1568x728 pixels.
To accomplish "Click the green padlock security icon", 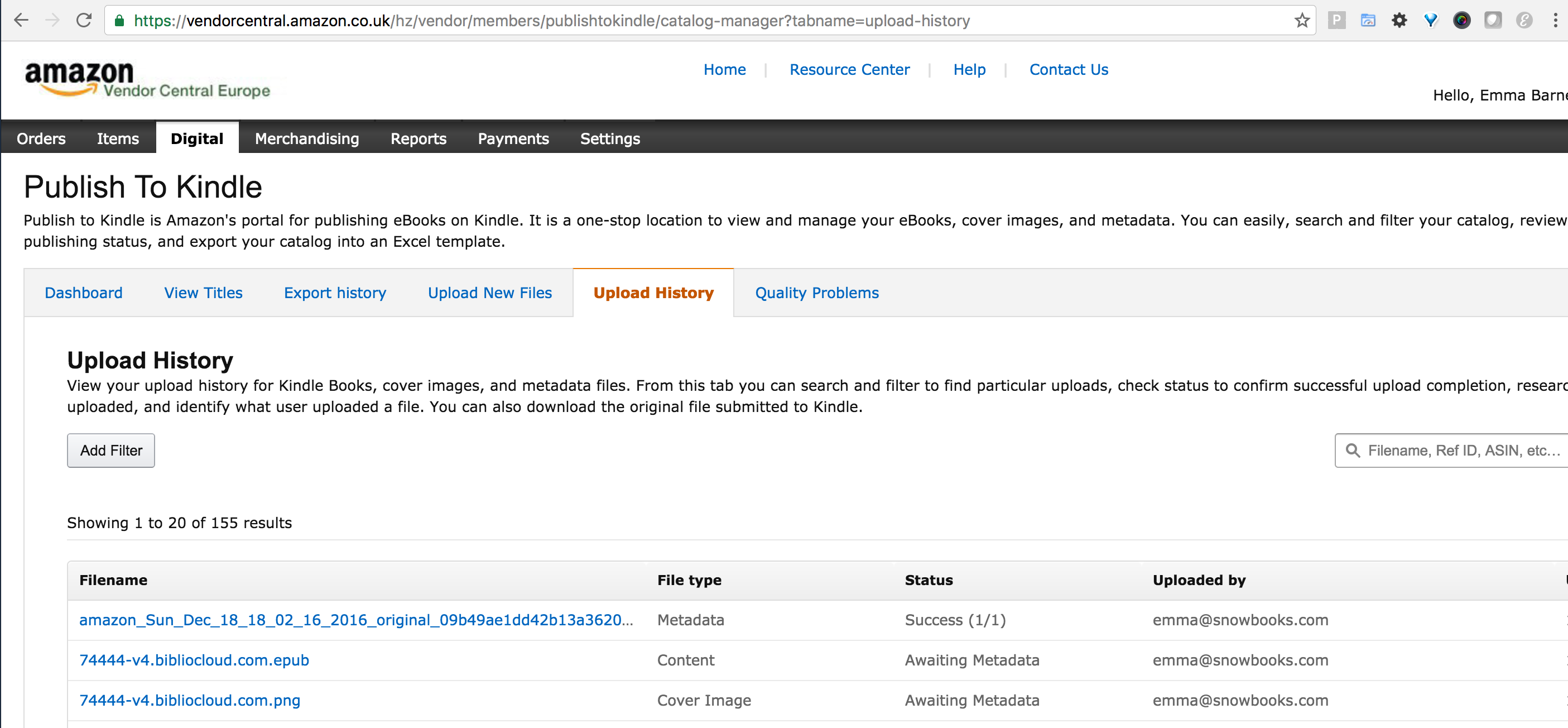I will coord(119,21).
